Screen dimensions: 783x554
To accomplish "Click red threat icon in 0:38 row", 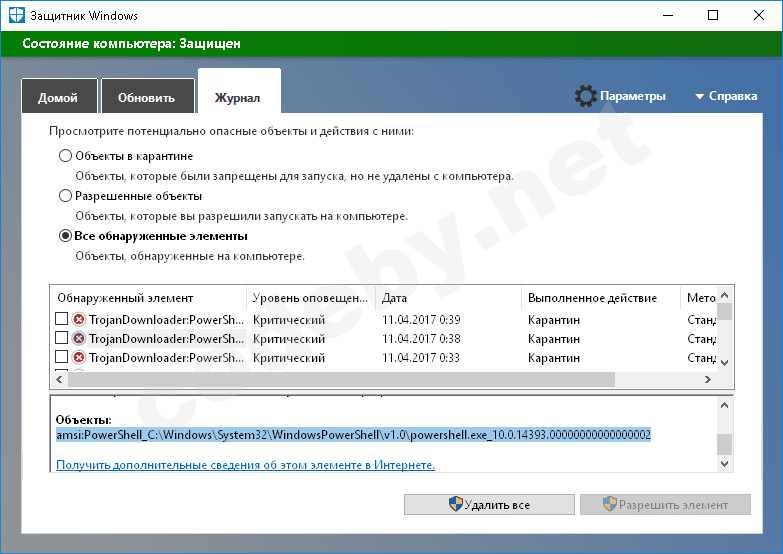I will [x=79, y=339].
